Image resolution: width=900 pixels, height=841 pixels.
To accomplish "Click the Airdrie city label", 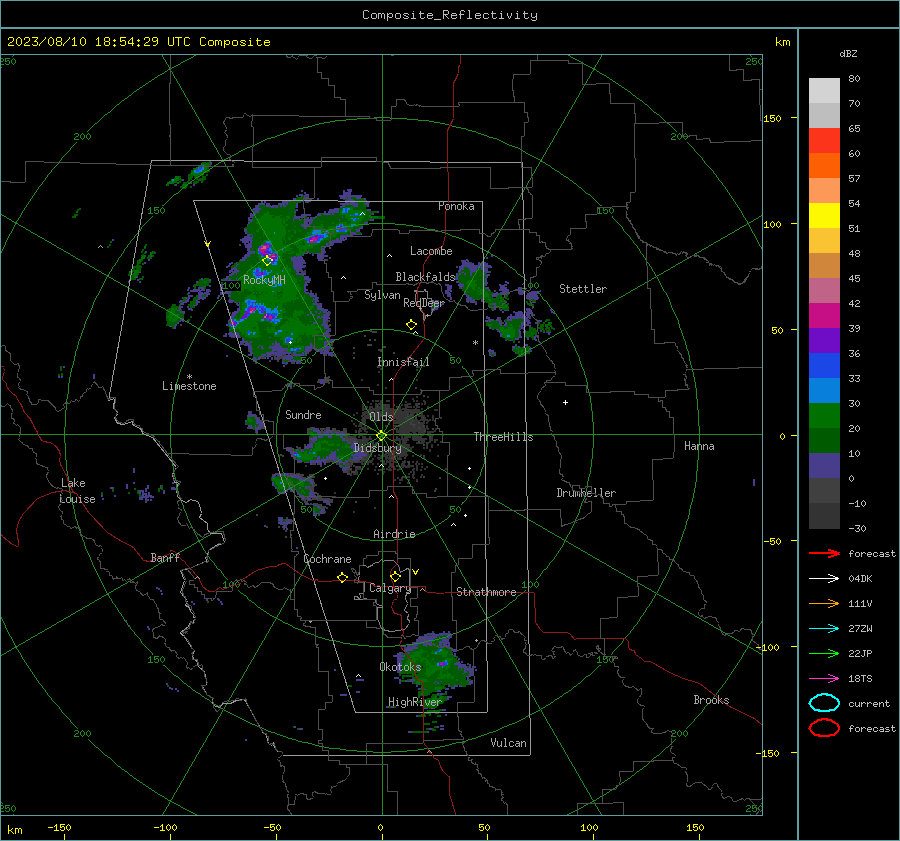I will tap(394, 534).
